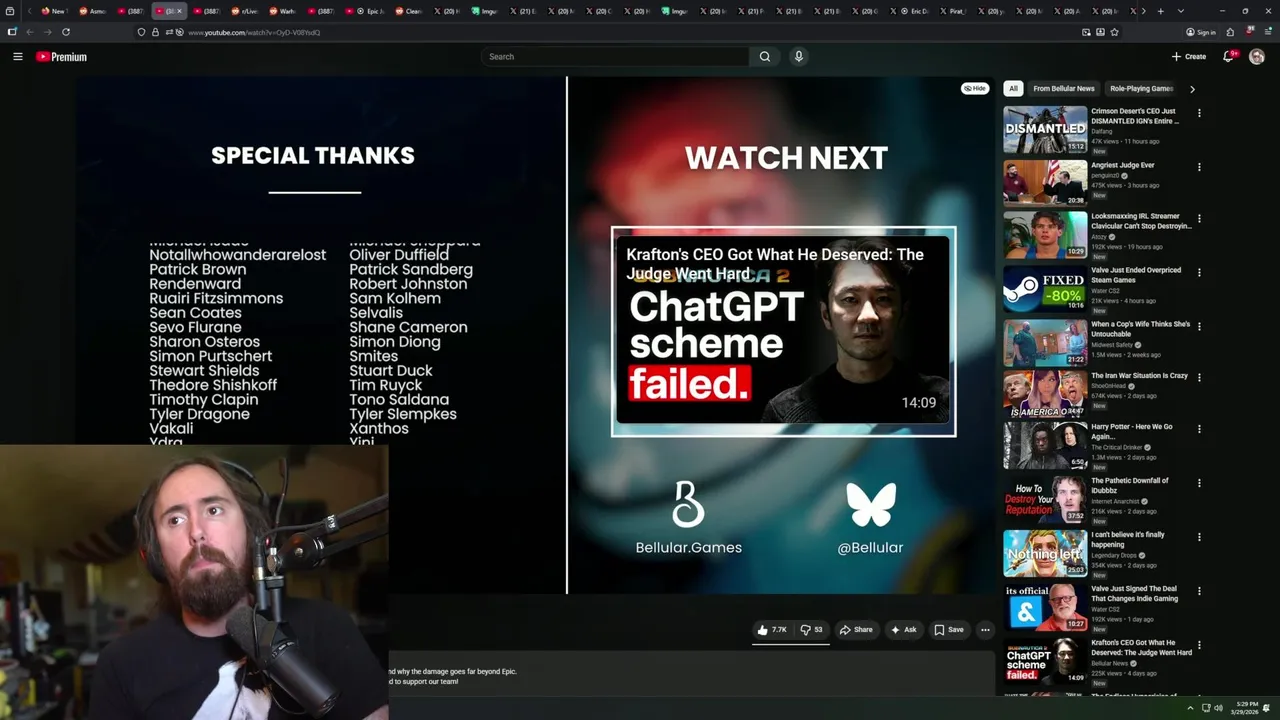Viewport: 1280px width, 720px height.
Task: Focus the YouTube search box
Action: pyautogui.click(x=615, y=57)
